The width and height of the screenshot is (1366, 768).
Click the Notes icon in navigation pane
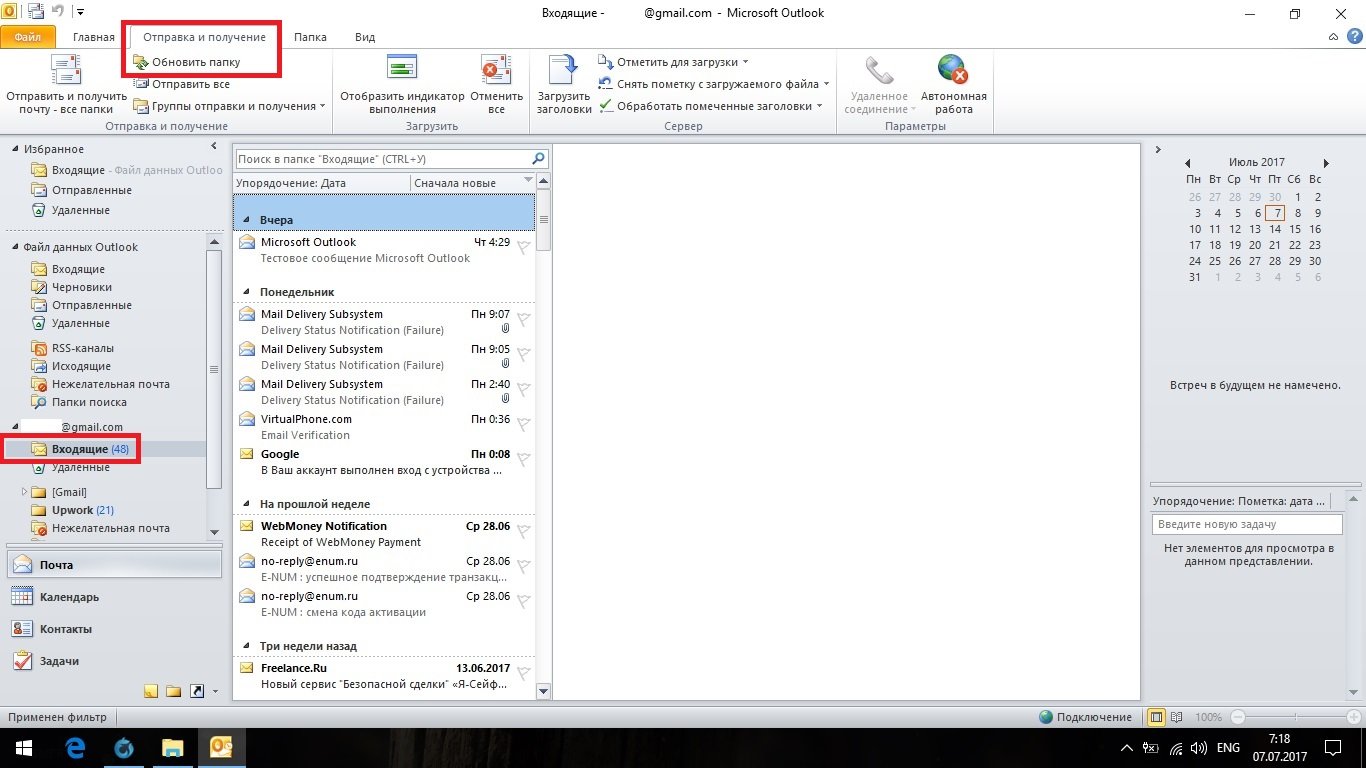[151, 691]
